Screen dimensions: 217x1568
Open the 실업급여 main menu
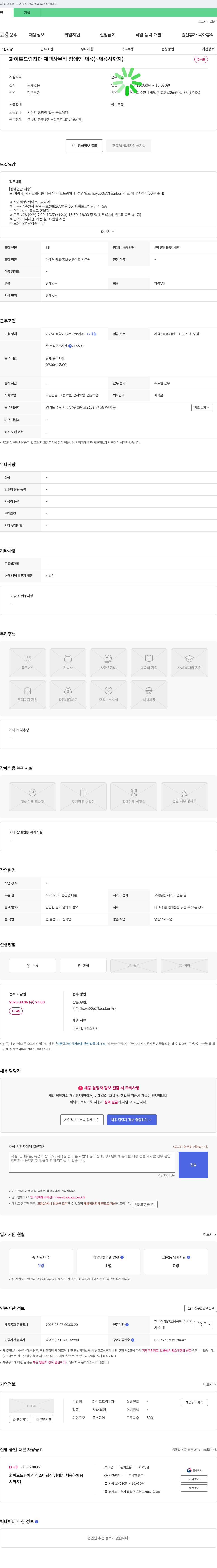[107, 35]
